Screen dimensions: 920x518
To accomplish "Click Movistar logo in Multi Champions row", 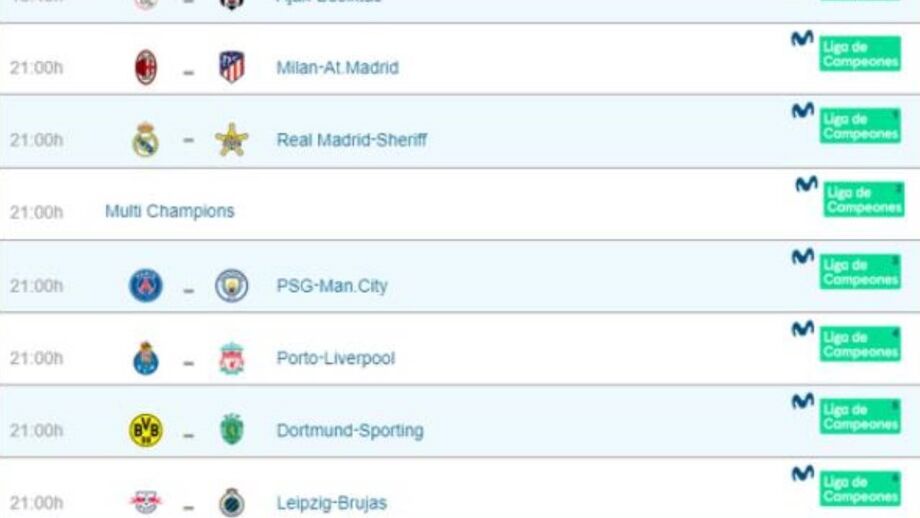I will pos(806,184).
